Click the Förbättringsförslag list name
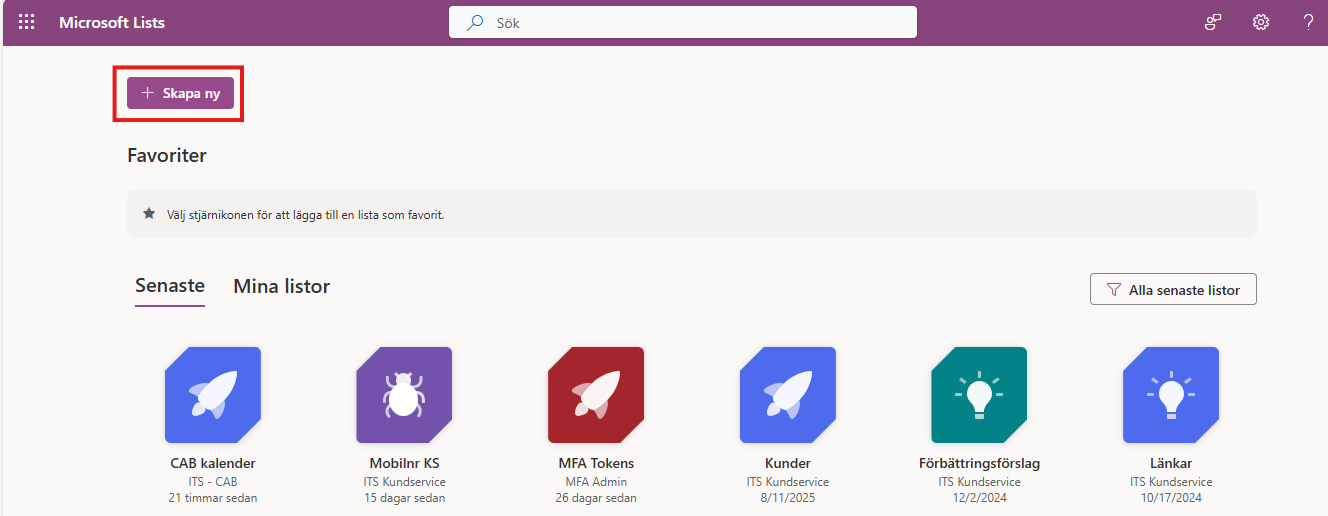 pos(979,464)
